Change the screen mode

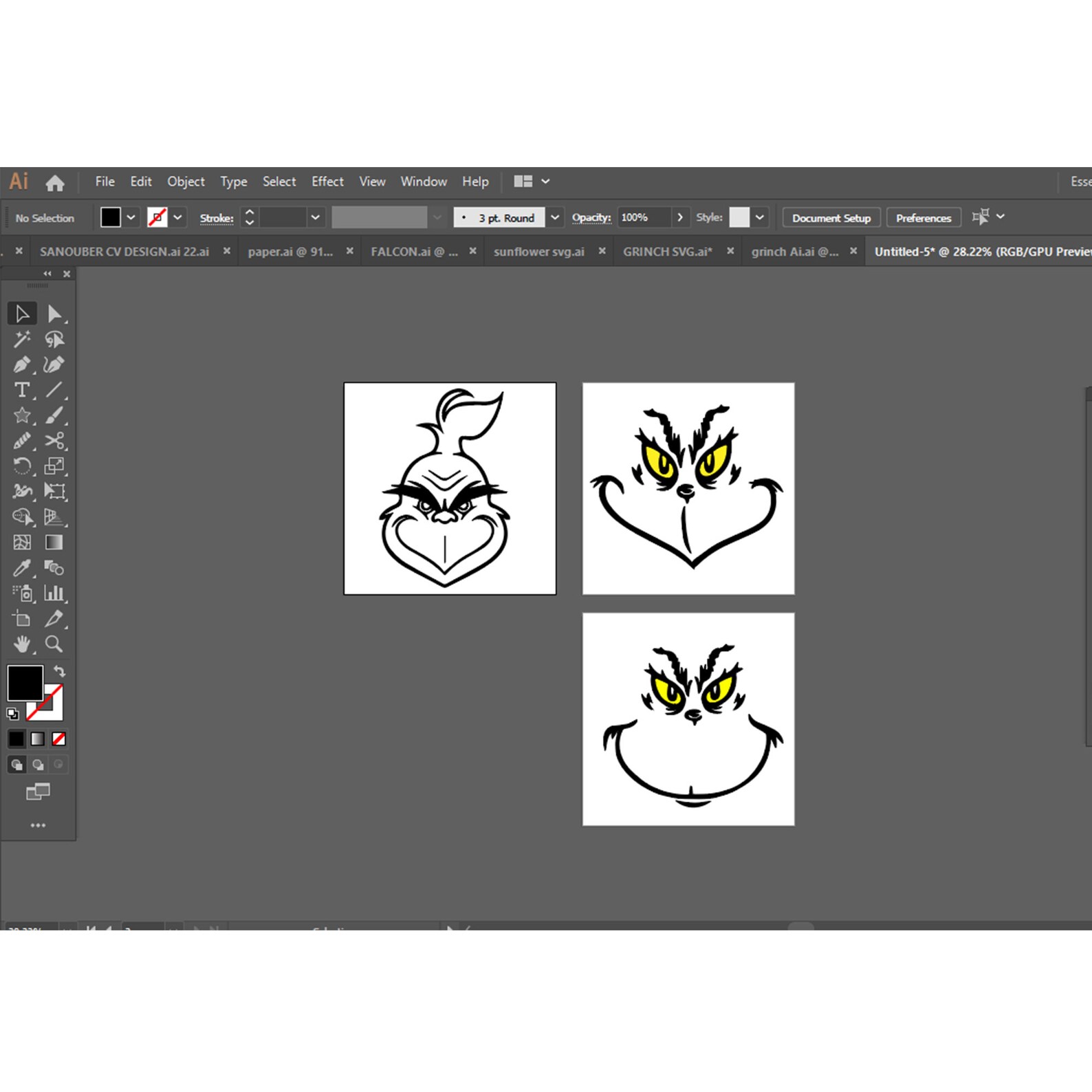point(38,792)
